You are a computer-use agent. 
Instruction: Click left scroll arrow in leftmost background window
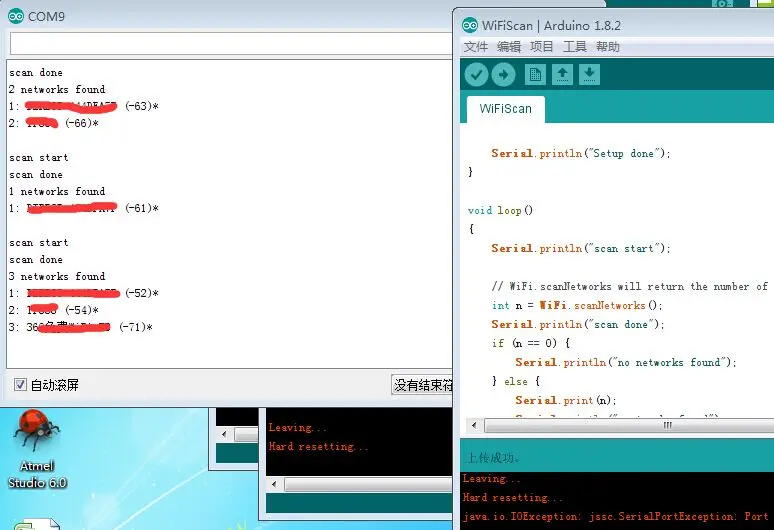(x=224, y=434)
